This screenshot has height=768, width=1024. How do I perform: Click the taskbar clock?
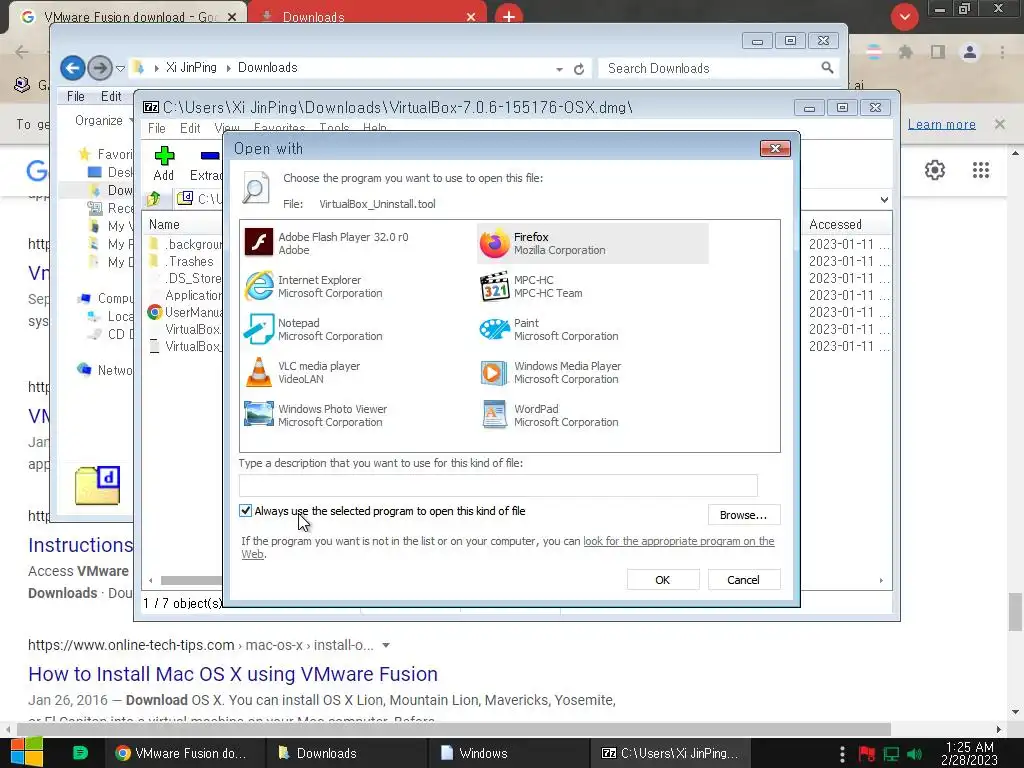click(969, 753)
